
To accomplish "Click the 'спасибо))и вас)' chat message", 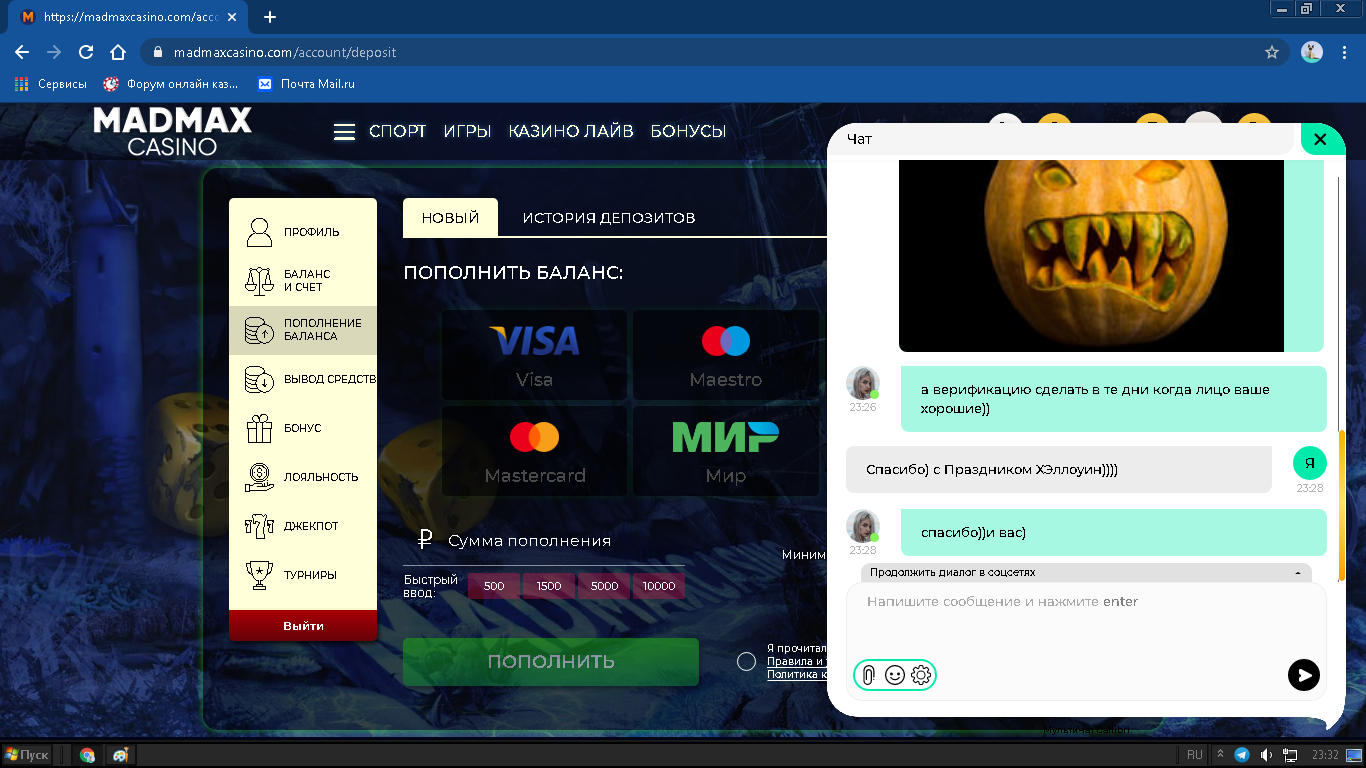I will pos(1114,533).
